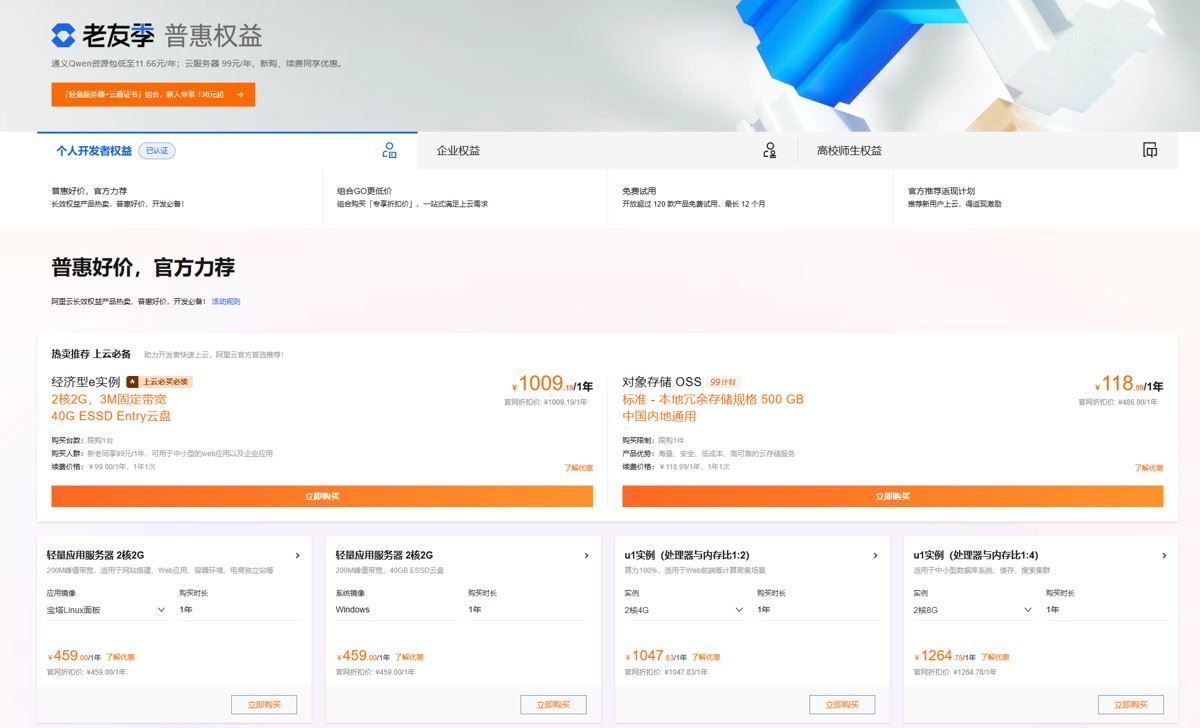Click 立即购买 for 经济型e实例
The width and height of the screenshot is (1200, 728).
[x=322, y=496]
